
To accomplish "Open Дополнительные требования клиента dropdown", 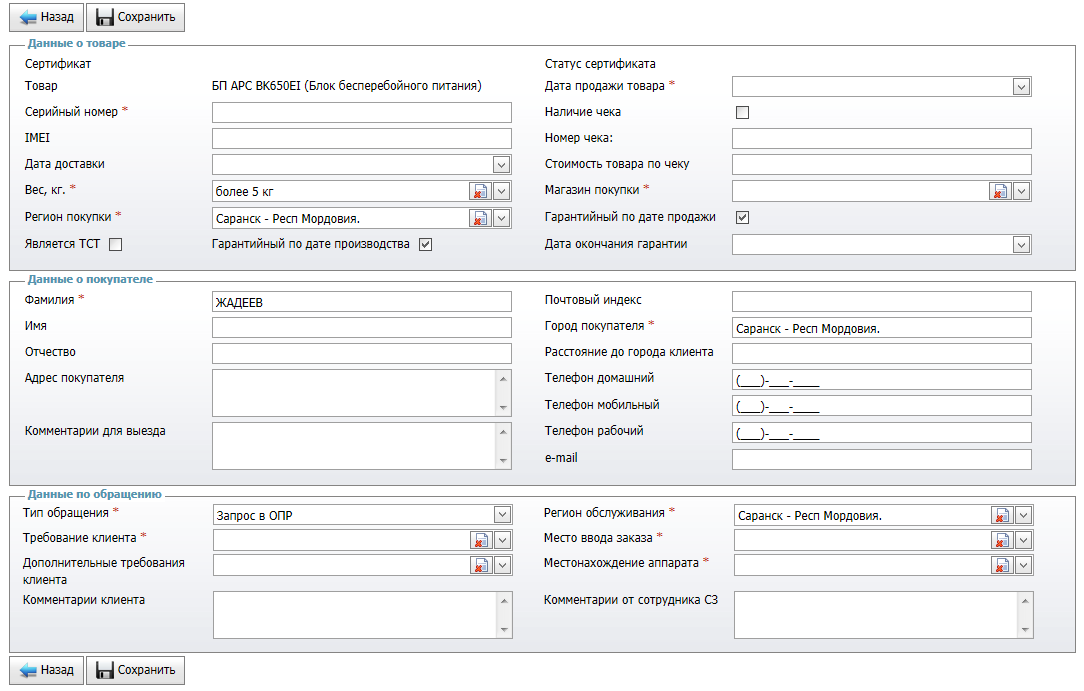I will 503,565.
